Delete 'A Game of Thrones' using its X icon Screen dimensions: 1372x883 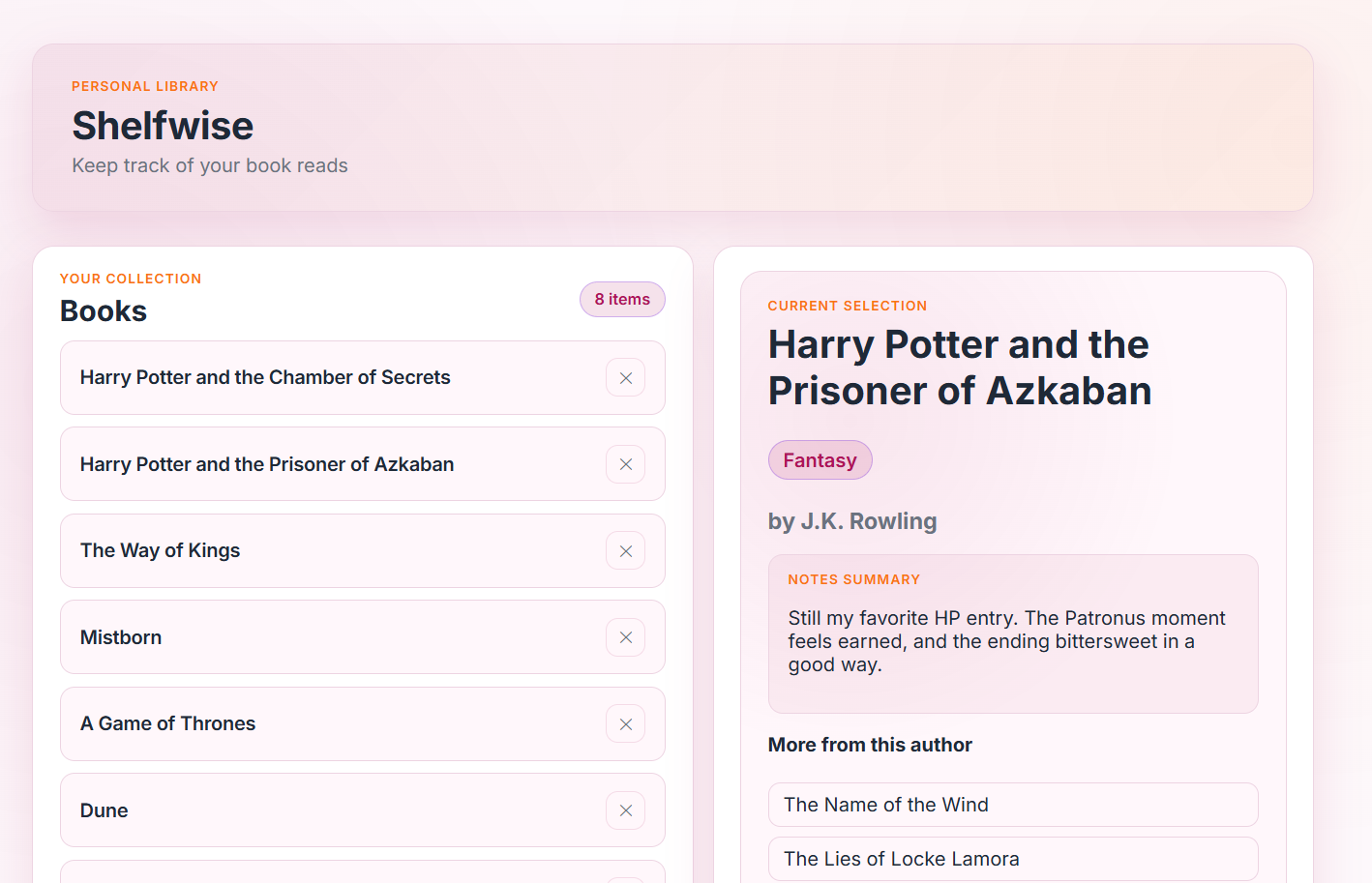coord(626,723)
